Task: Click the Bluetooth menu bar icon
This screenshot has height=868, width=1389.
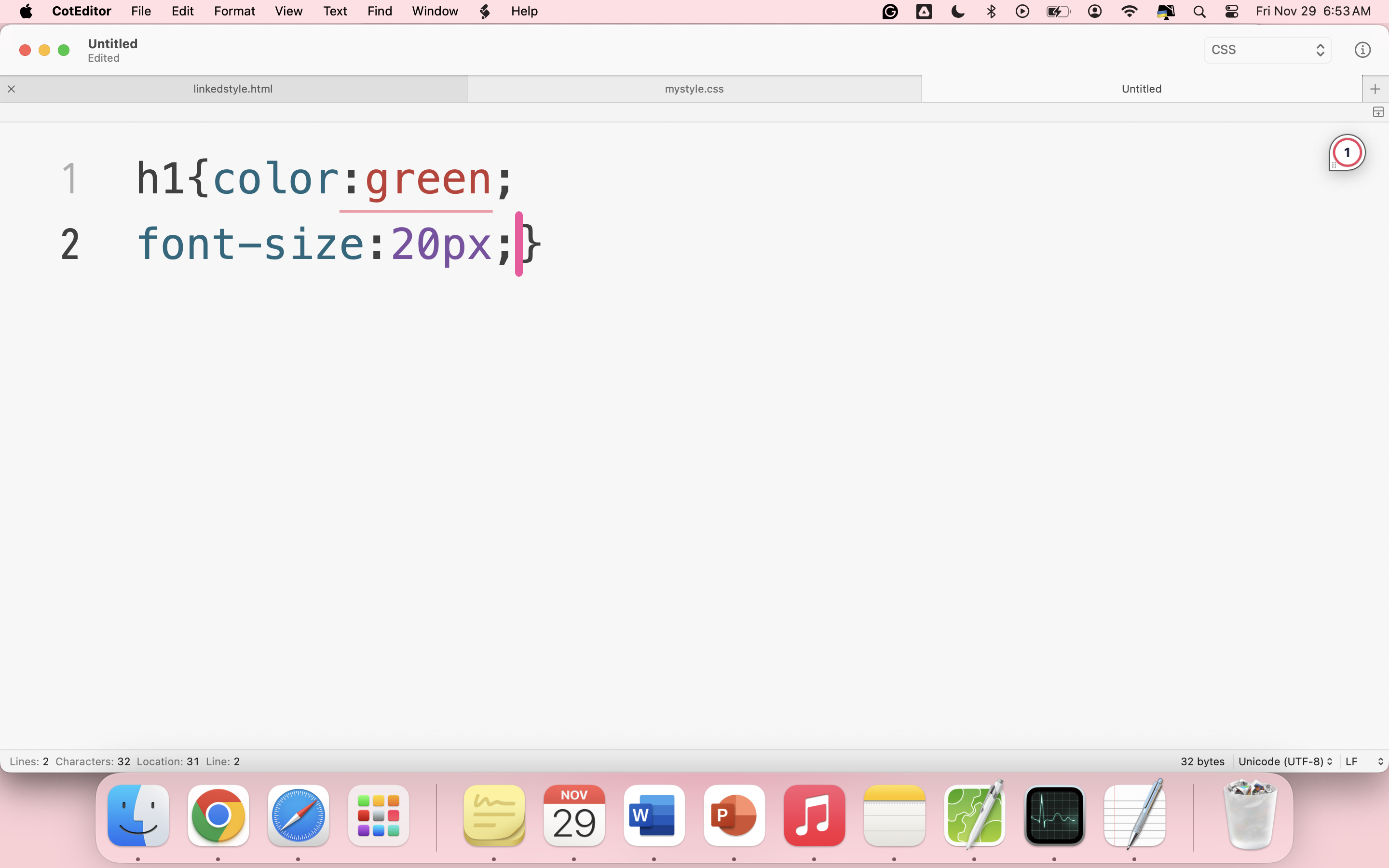Action: pos(991,12)
